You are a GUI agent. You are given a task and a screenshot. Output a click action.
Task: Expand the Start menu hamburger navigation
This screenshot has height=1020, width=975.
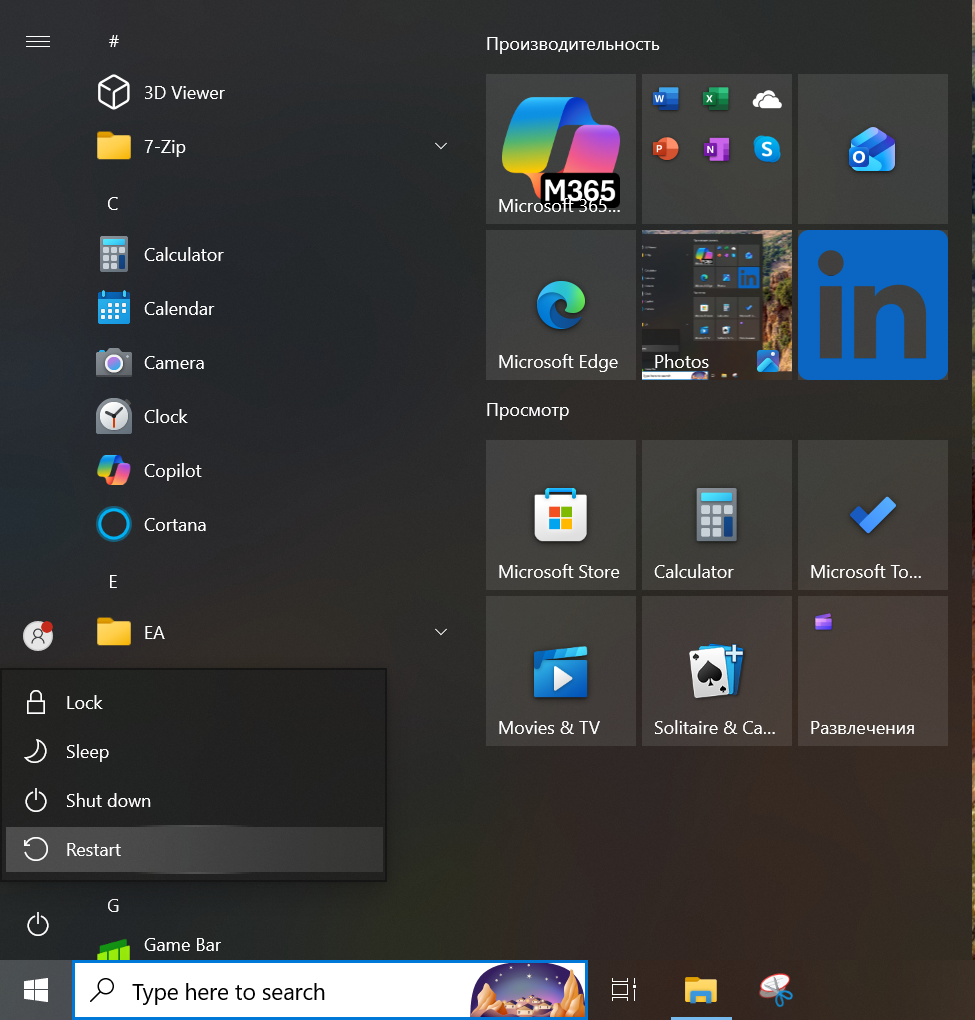(x=38, y=42)
